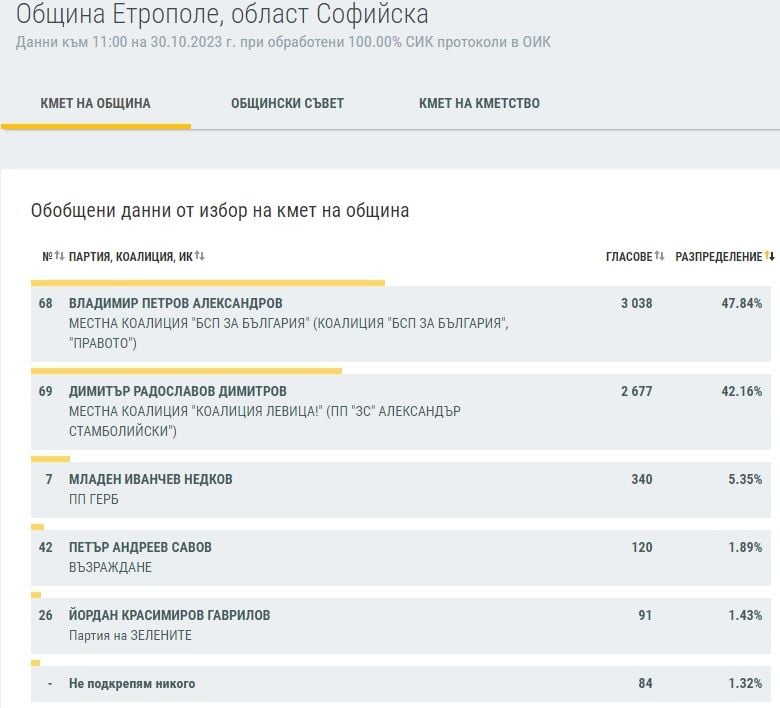
Task: Click the vote count 91
Action: click(x=645, y=615)
